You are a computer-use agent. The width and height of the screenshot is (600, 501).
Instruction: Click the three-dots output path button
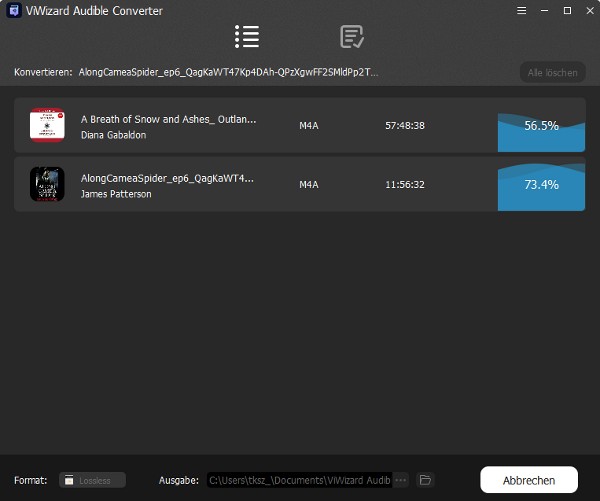(401, 480)
